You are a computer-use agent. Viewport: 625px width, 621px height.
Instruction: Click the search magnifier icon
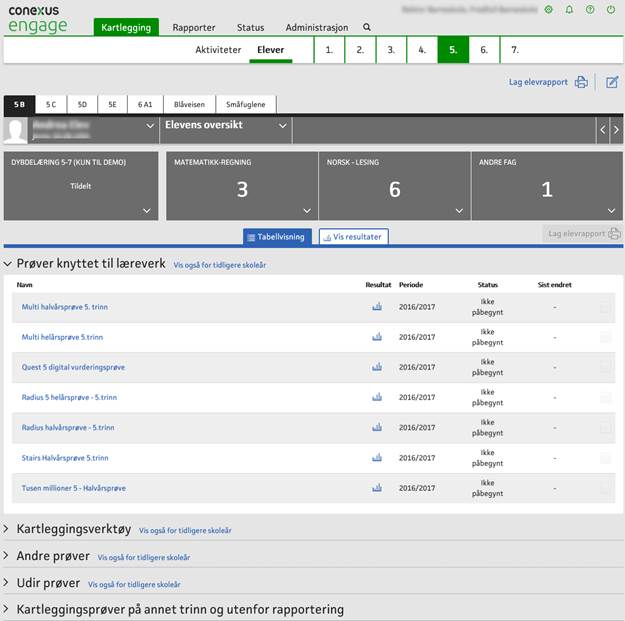point(367,27)
